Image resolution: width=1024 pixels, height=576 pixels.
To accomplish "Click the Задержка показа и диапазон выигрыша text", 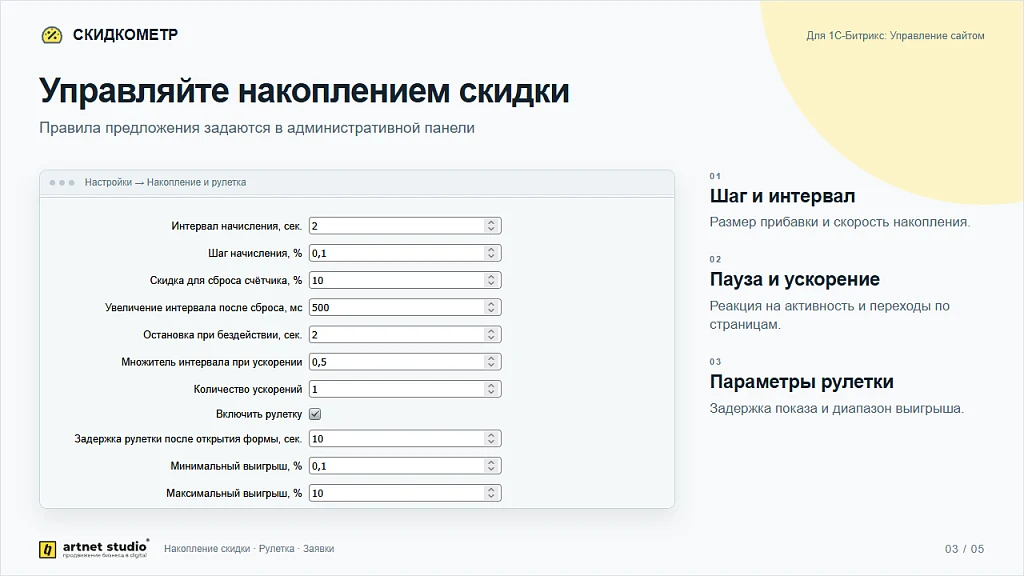I will tap(837, 409).
